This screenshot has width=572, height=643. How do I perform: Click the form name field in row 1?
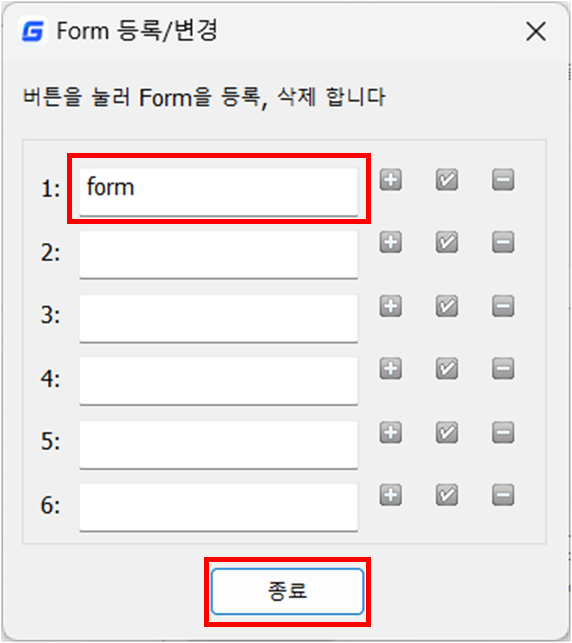coord(219,192)
